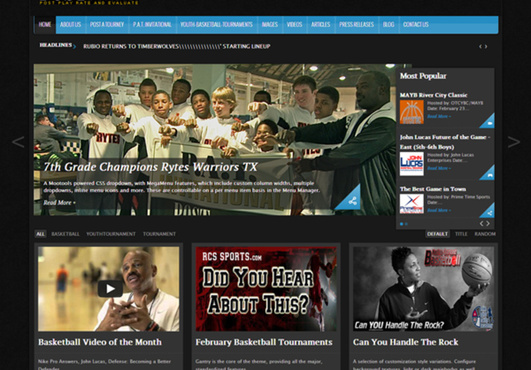531x370 pixels.
Task: Open Can You Handle The Rock title
Action: [405, 342]
